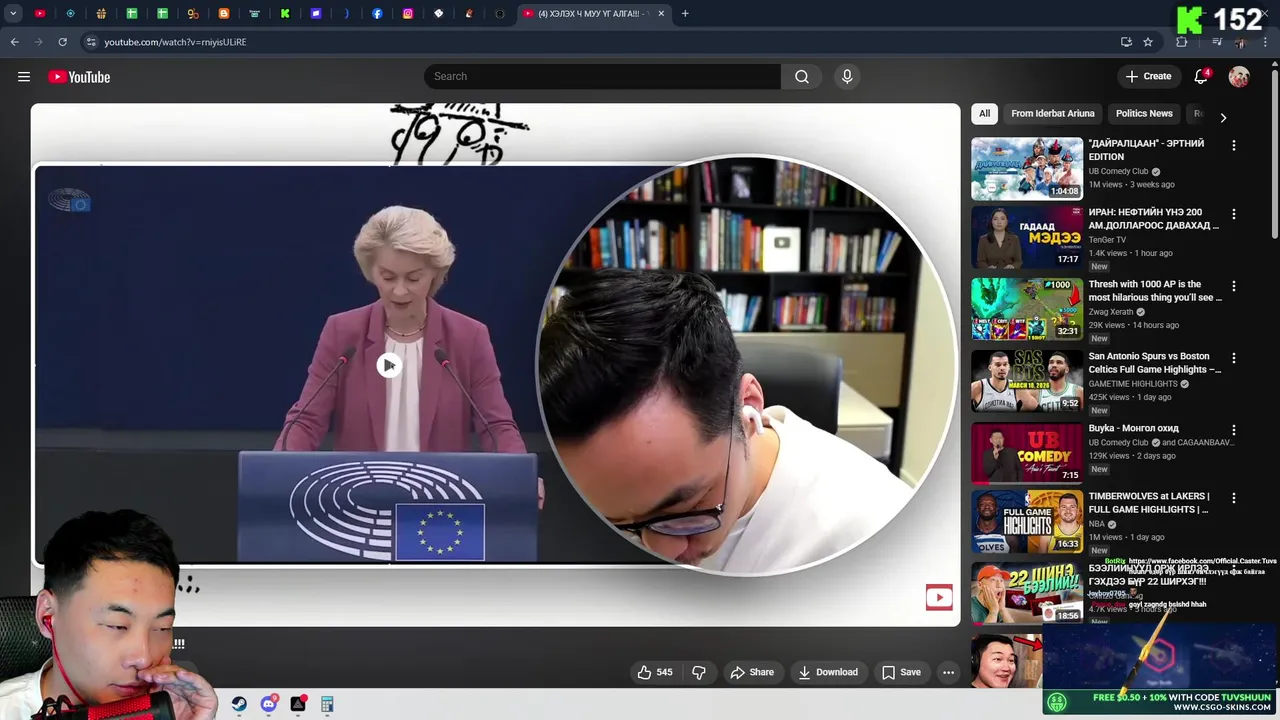Like the video with thumbs up
The image size is (1280, 720).
655,672
